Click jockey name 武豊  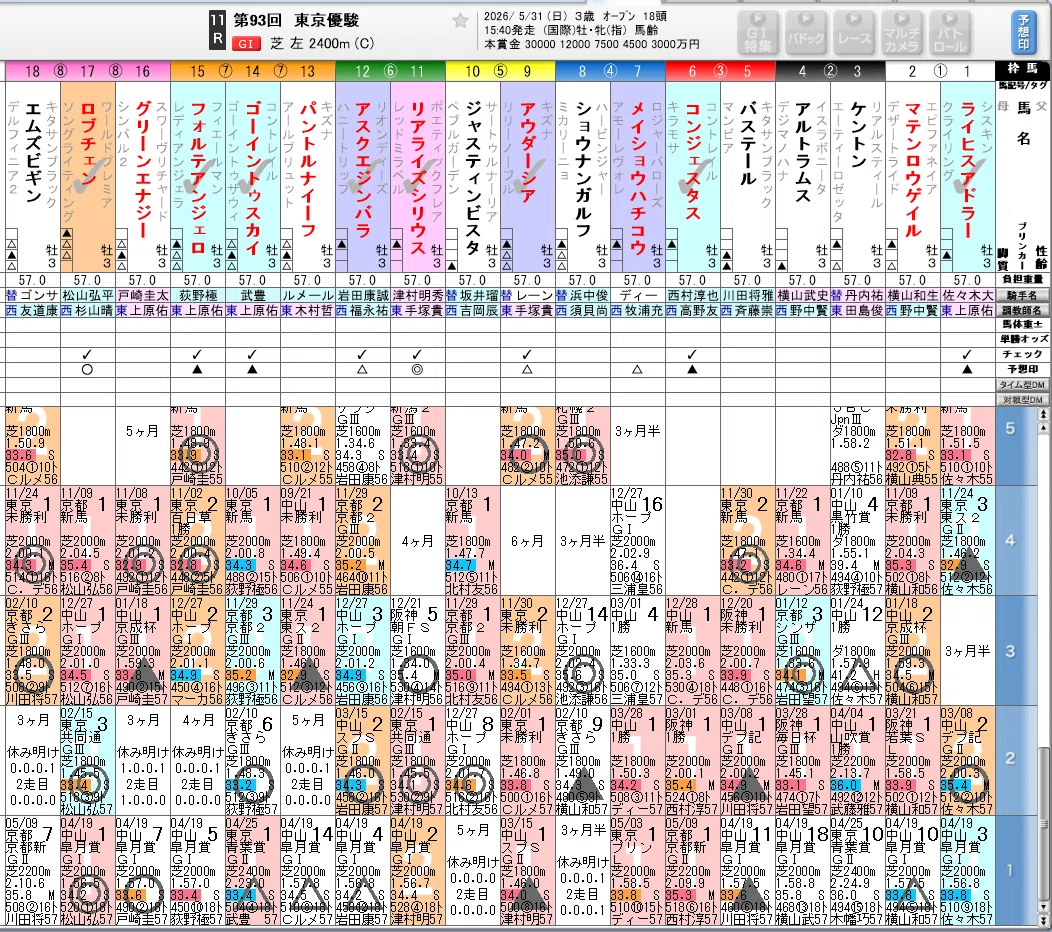pos(252,295)
